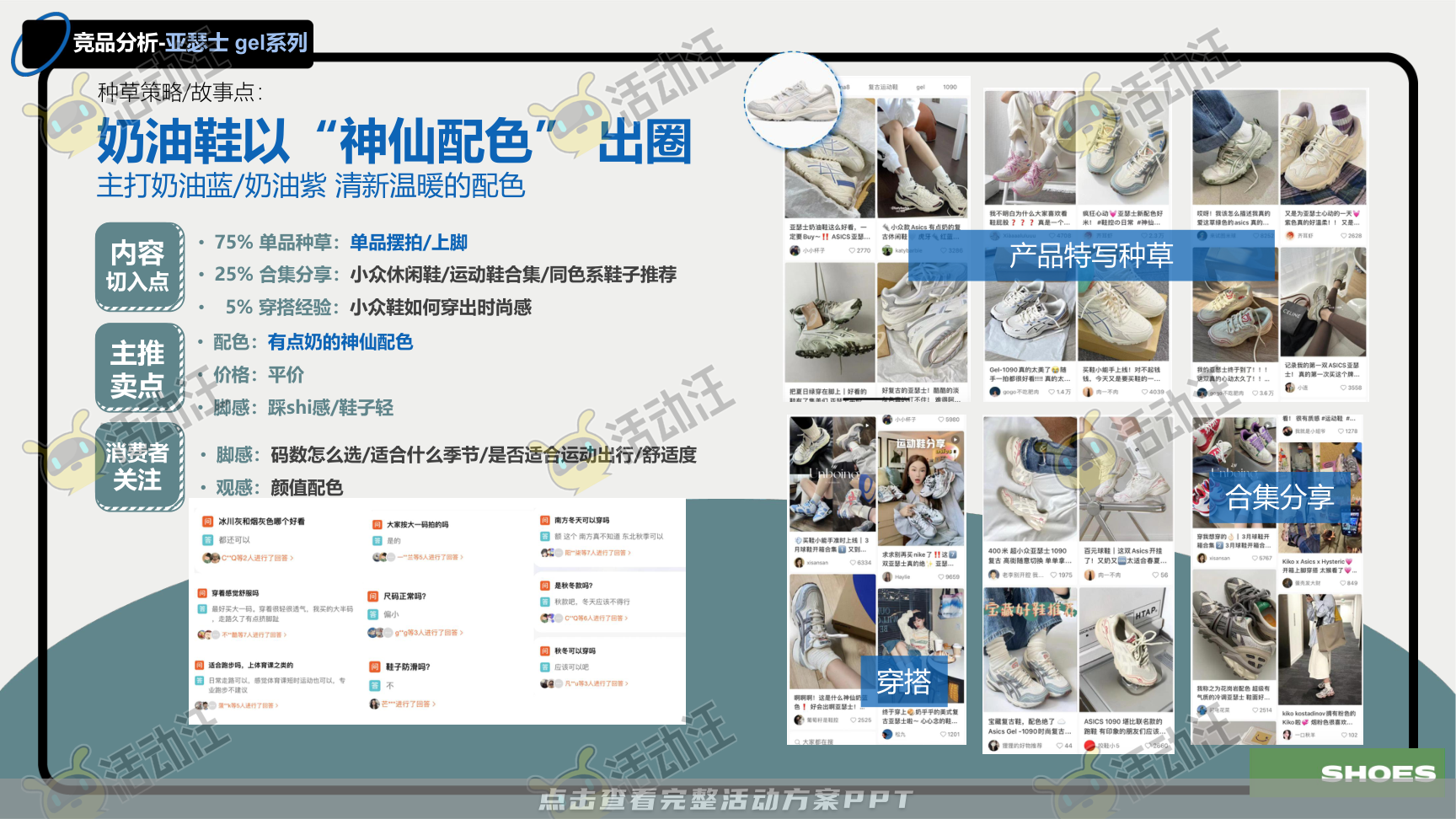
Task: Click the heart icon showing 2514 likes
Action: pos(1255,710)
